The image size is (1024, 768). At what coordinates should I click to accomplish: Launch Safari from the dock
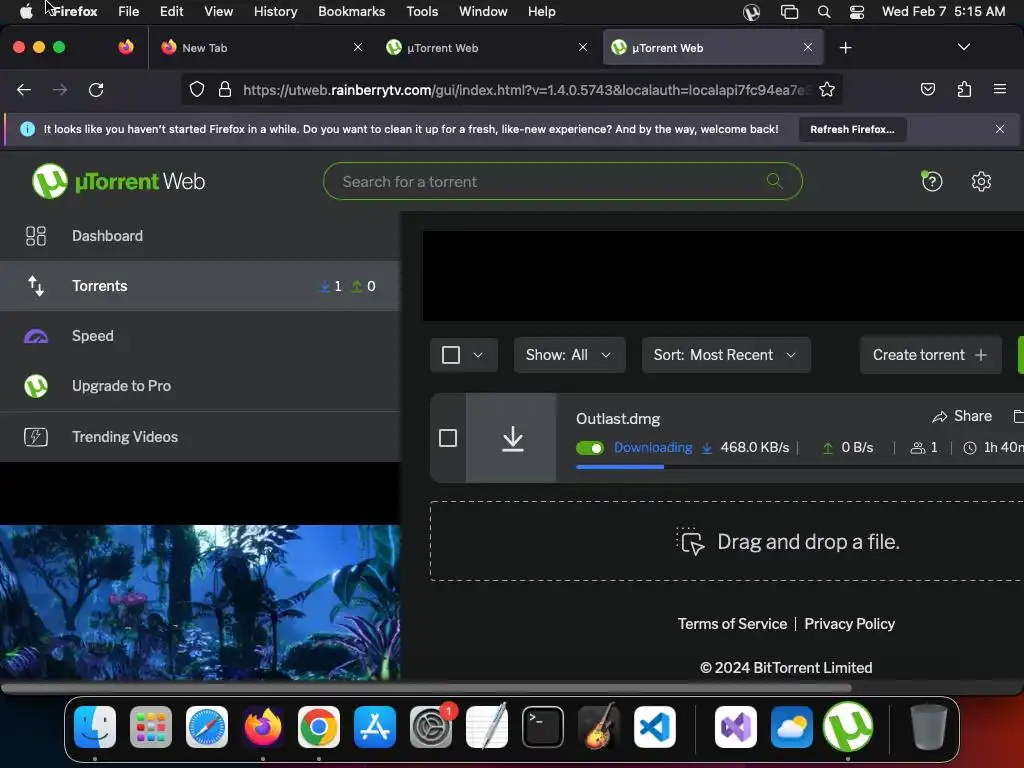tap(207, 727)
